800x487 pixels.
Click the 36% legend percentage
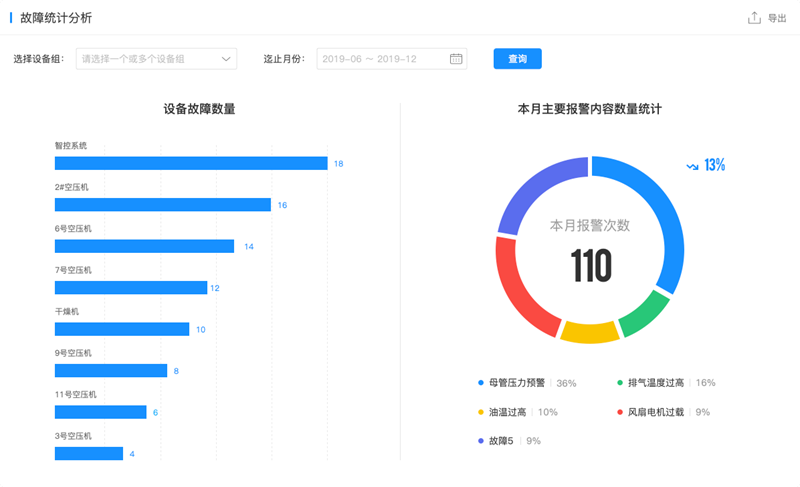click(566, 383)
